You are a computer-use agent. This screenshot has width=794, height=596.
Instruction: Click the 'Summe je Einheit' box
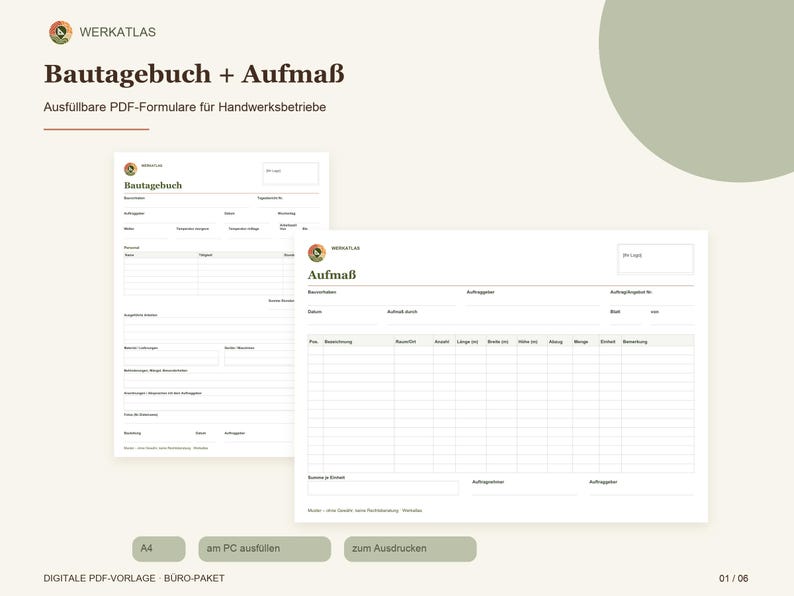[383, 488]
